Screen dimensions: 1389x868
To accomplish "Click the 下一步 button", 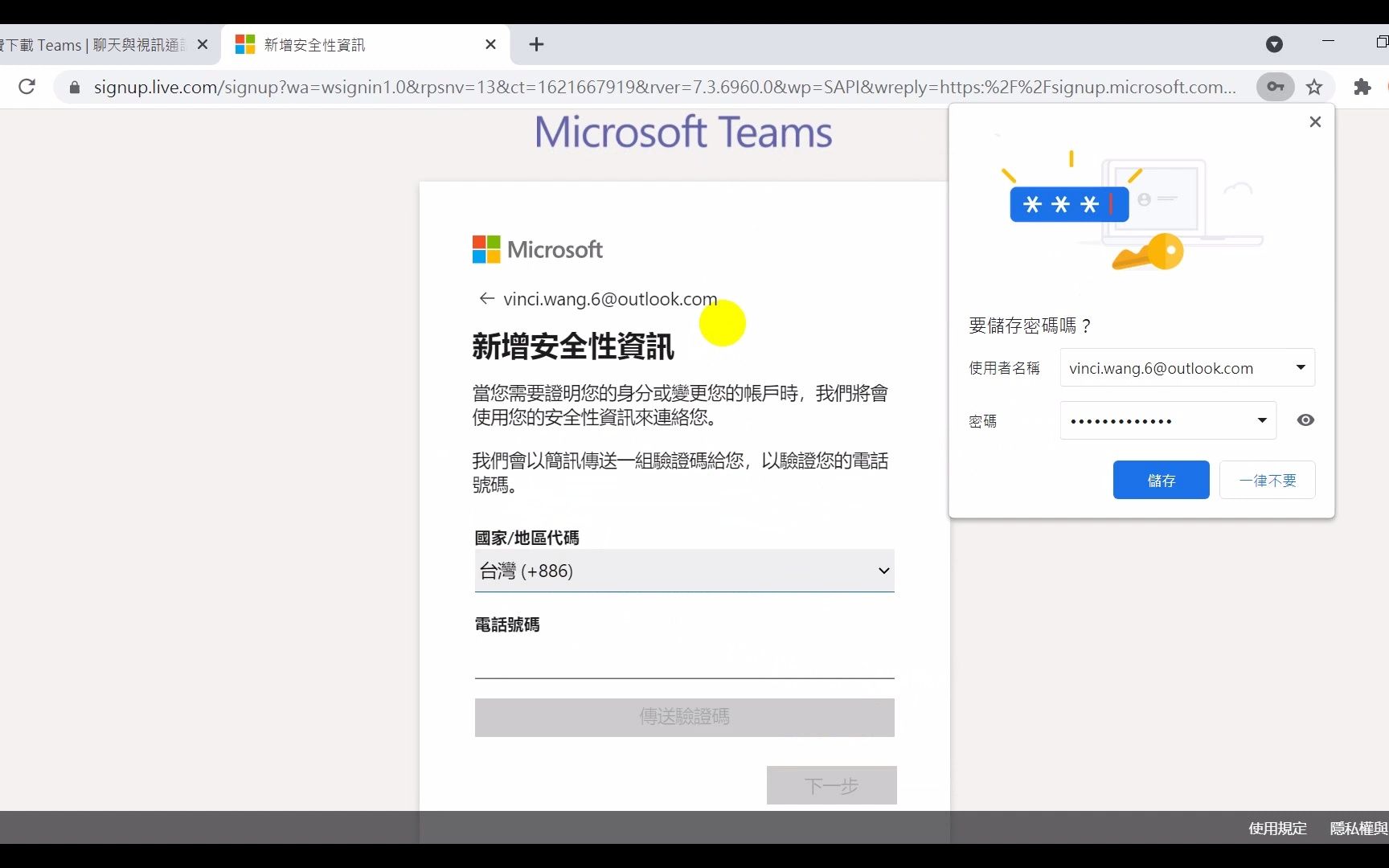I will pos(831,785).
